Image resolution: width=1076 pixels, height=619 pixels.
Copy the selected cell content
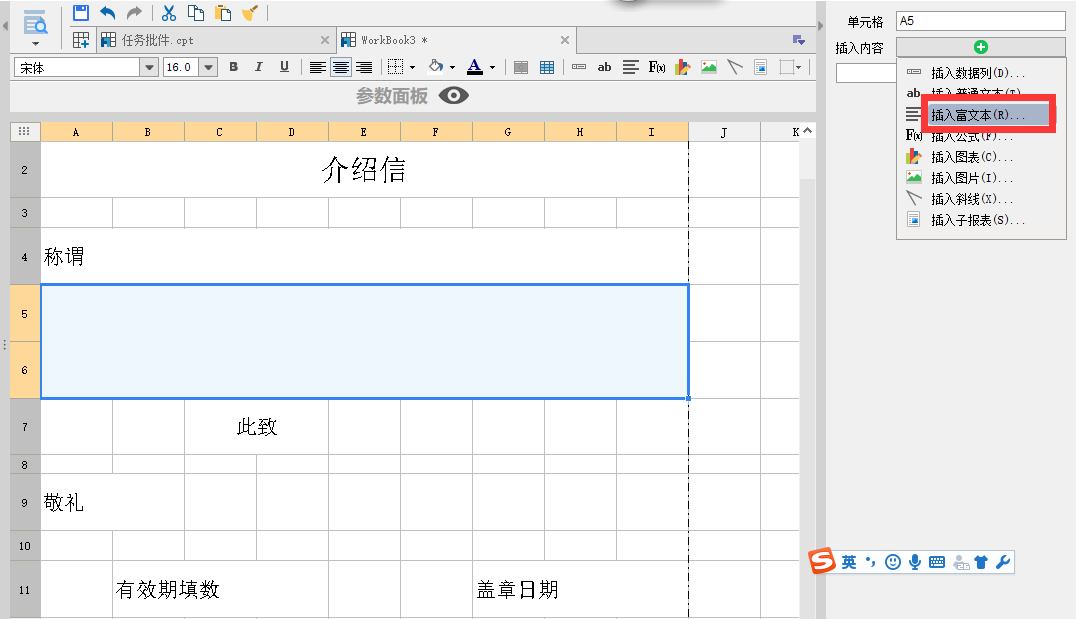click(196, 12)
